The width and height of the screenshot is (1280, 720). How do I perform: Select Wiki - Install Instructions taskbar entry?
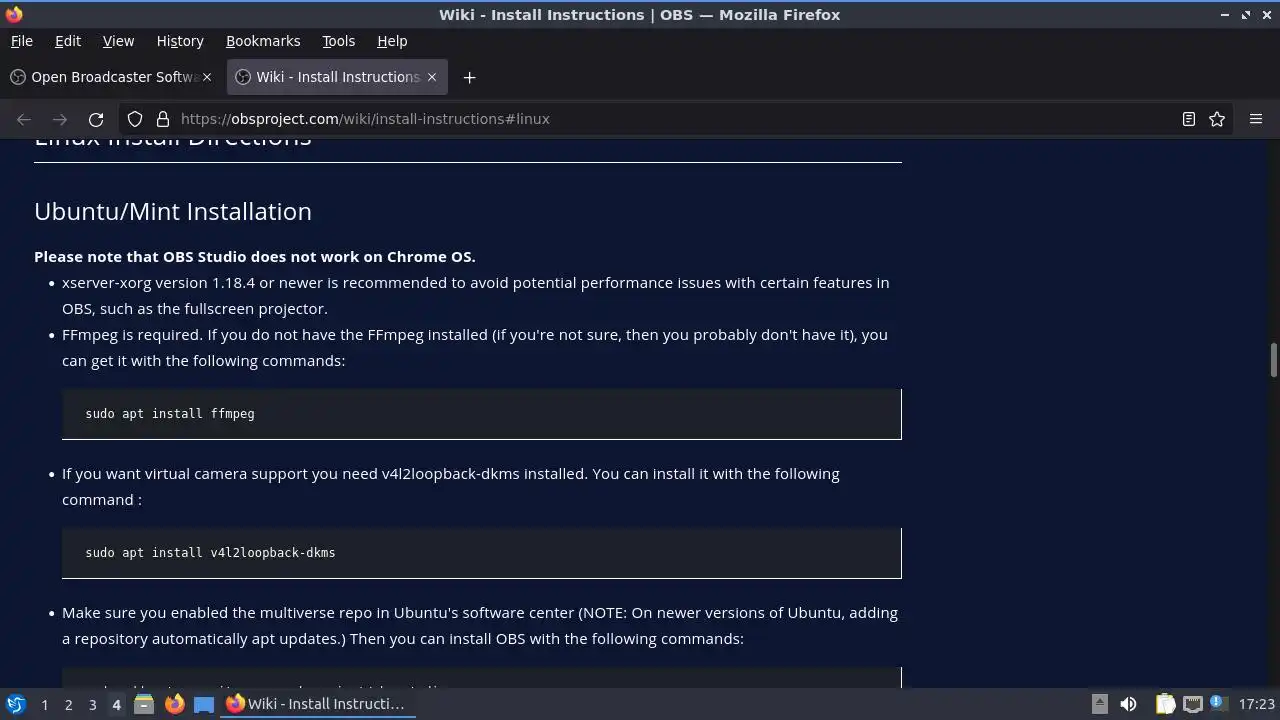318,704
